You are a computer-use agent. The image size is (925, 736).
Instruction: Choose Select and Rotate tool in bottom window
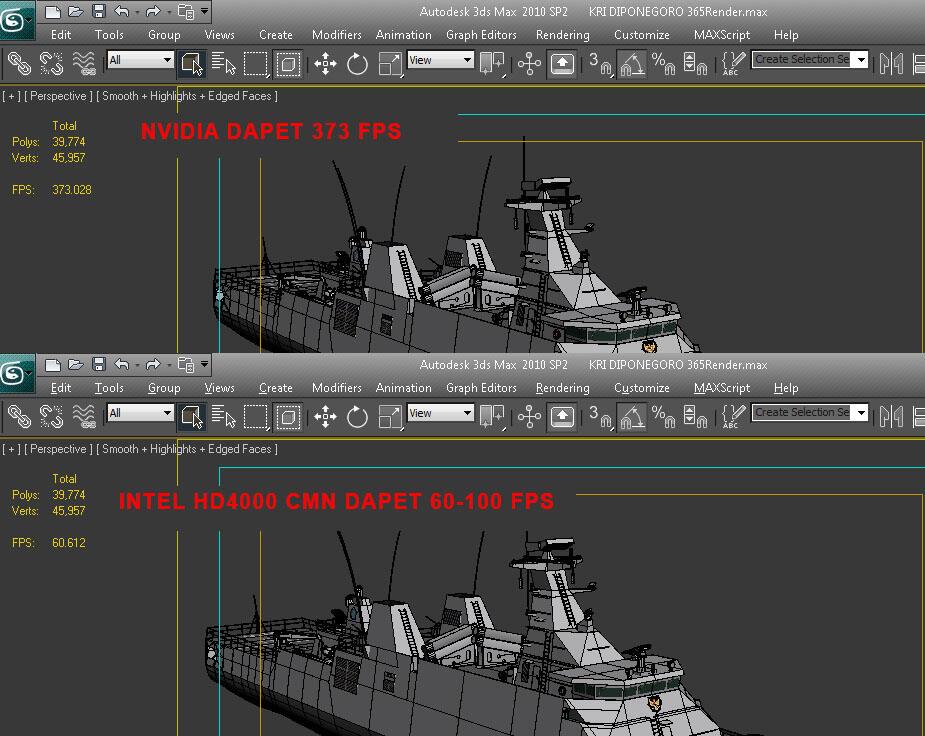358,416
